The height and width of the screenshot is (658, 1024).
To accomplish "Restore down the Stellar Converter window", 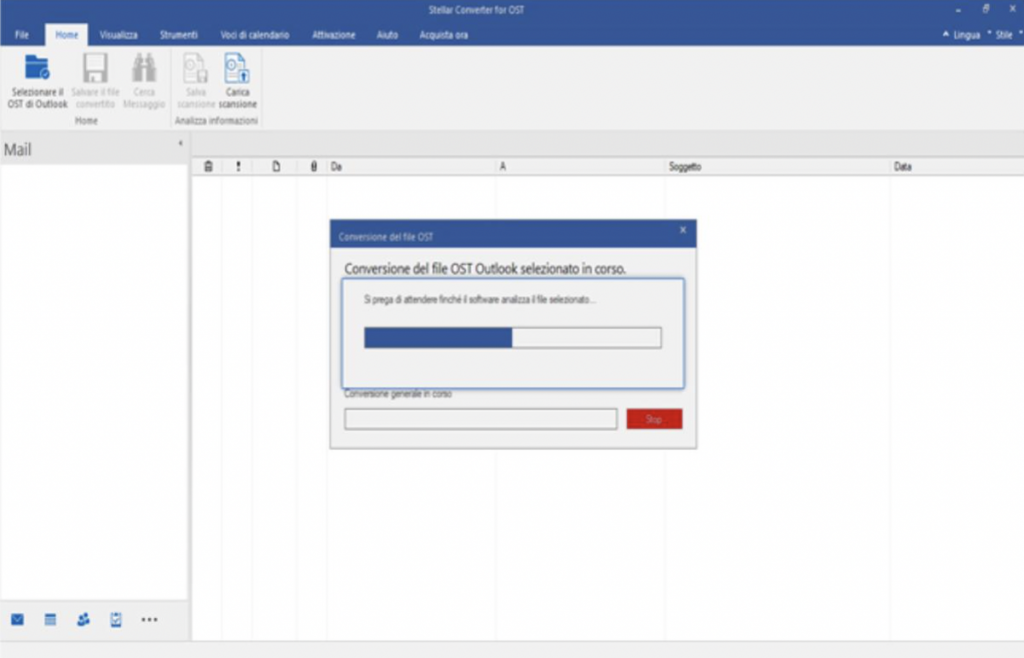I will pos(985,9).
